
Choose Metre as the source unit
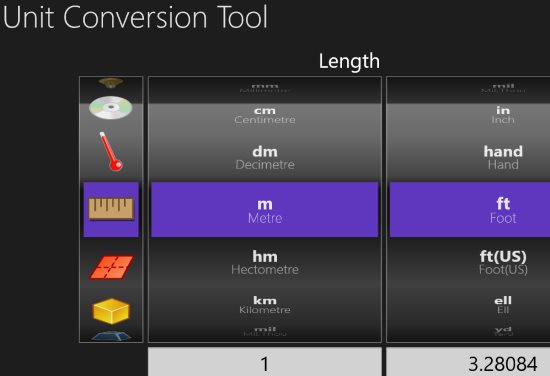(x=265, y=209)
